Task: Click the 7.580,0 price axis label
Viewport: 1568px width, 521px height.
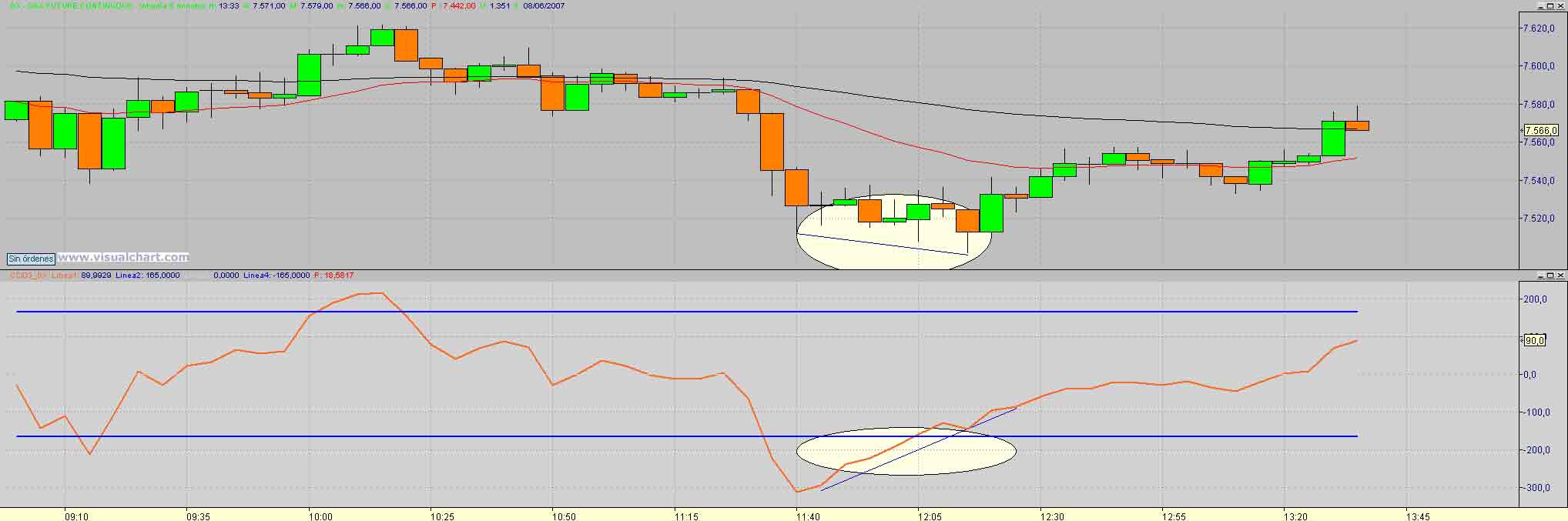Action: click(1538, 105)
